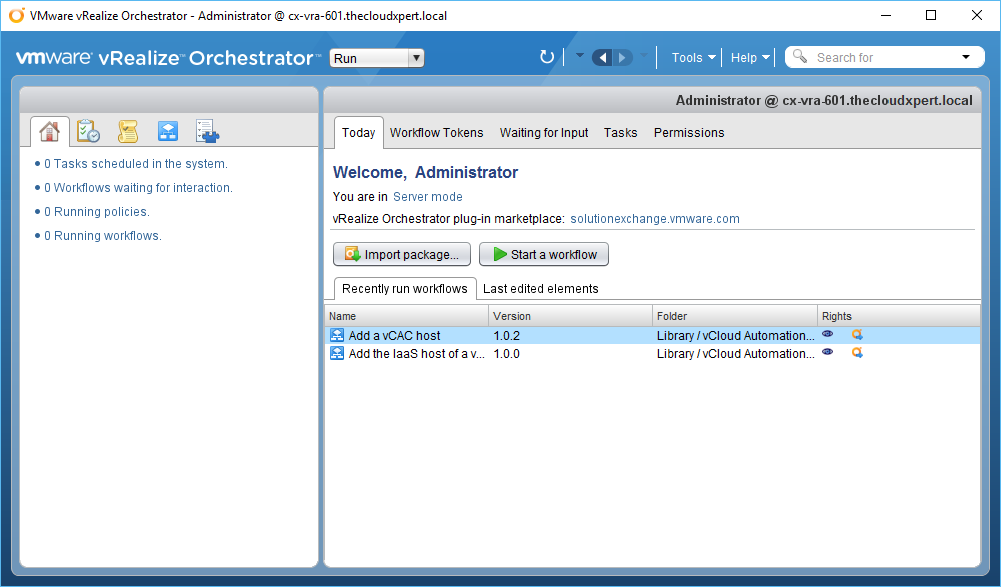The width and height of the screenshot is (1001, 587).
Task: Open the Inventory view puzzle-piece icon
Action: tap(208, 131)
